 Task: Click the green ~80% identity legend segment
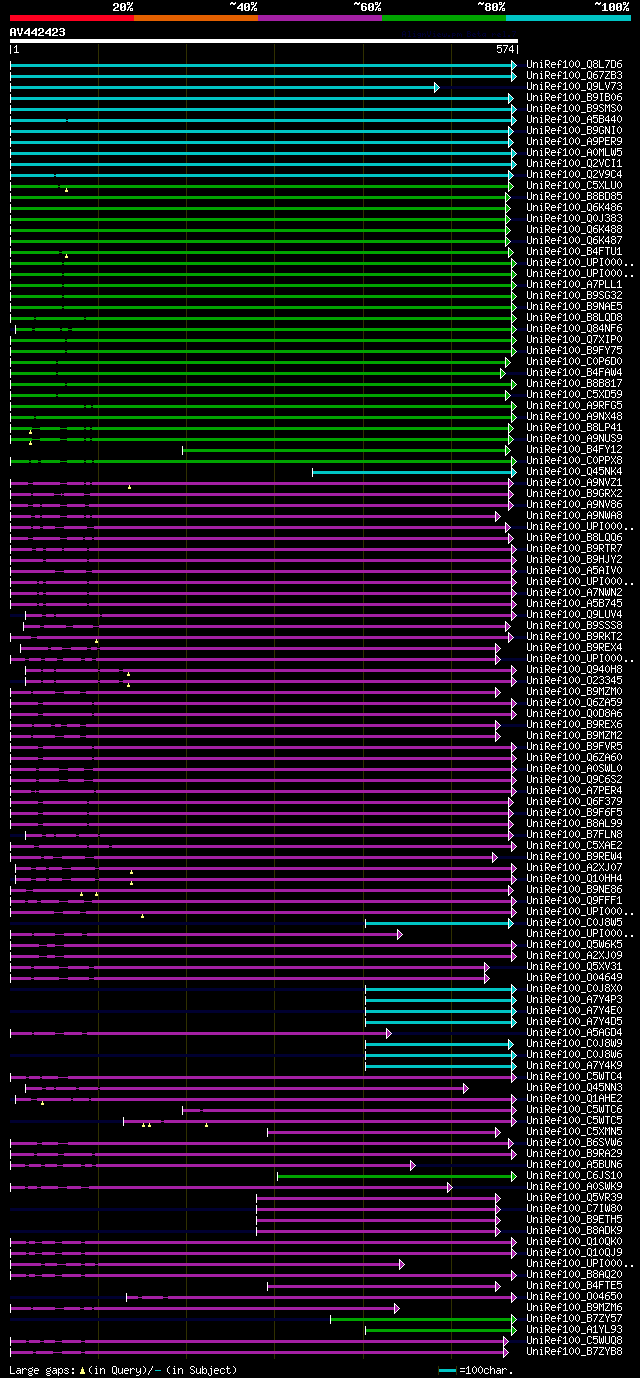[x=444, y=18]
